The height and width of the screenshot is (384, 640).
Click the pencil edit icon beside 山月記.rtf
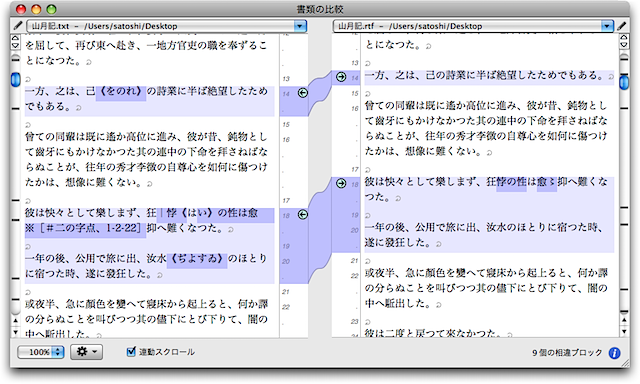[622, 26]
